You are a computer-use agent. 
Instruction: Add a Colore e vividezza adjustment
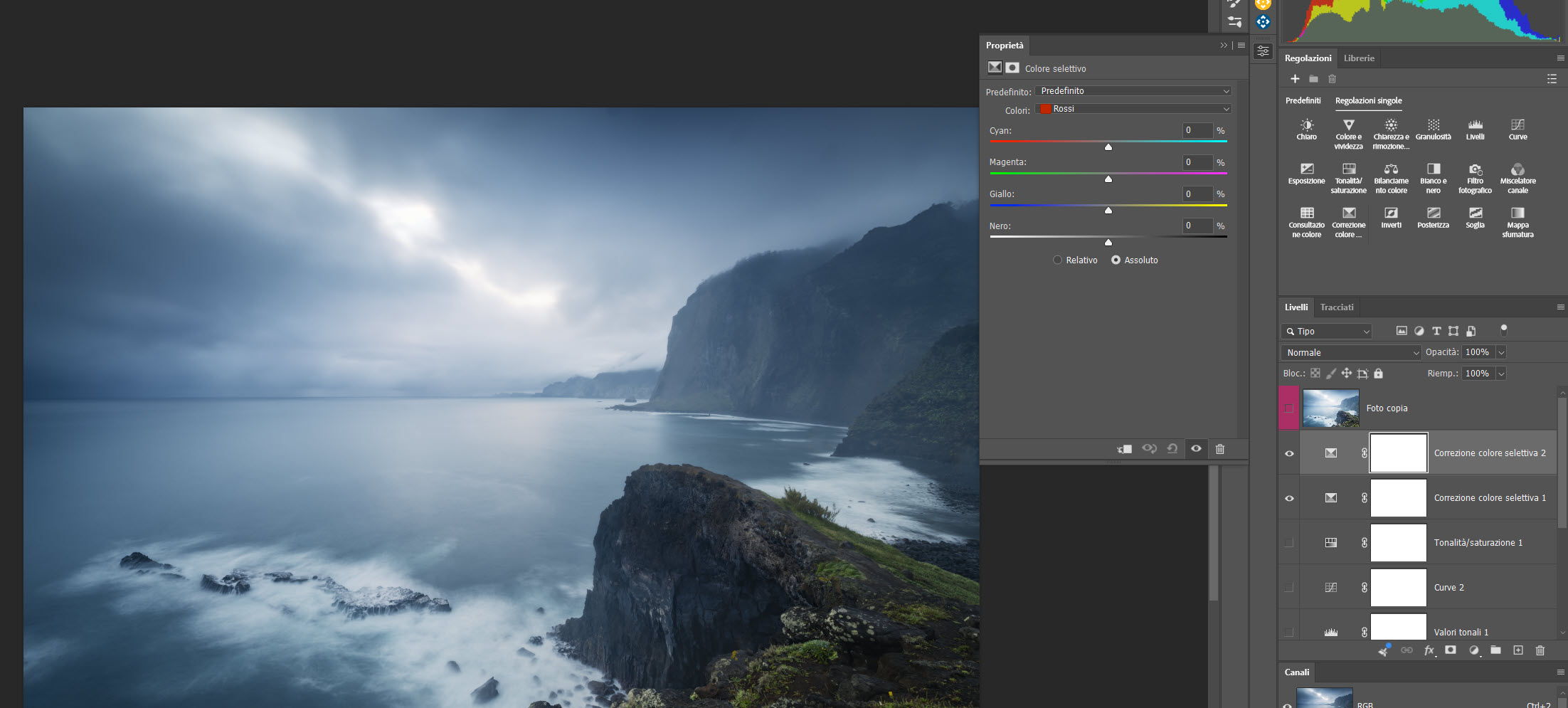pyautogui.click(x=1348, y=134)
